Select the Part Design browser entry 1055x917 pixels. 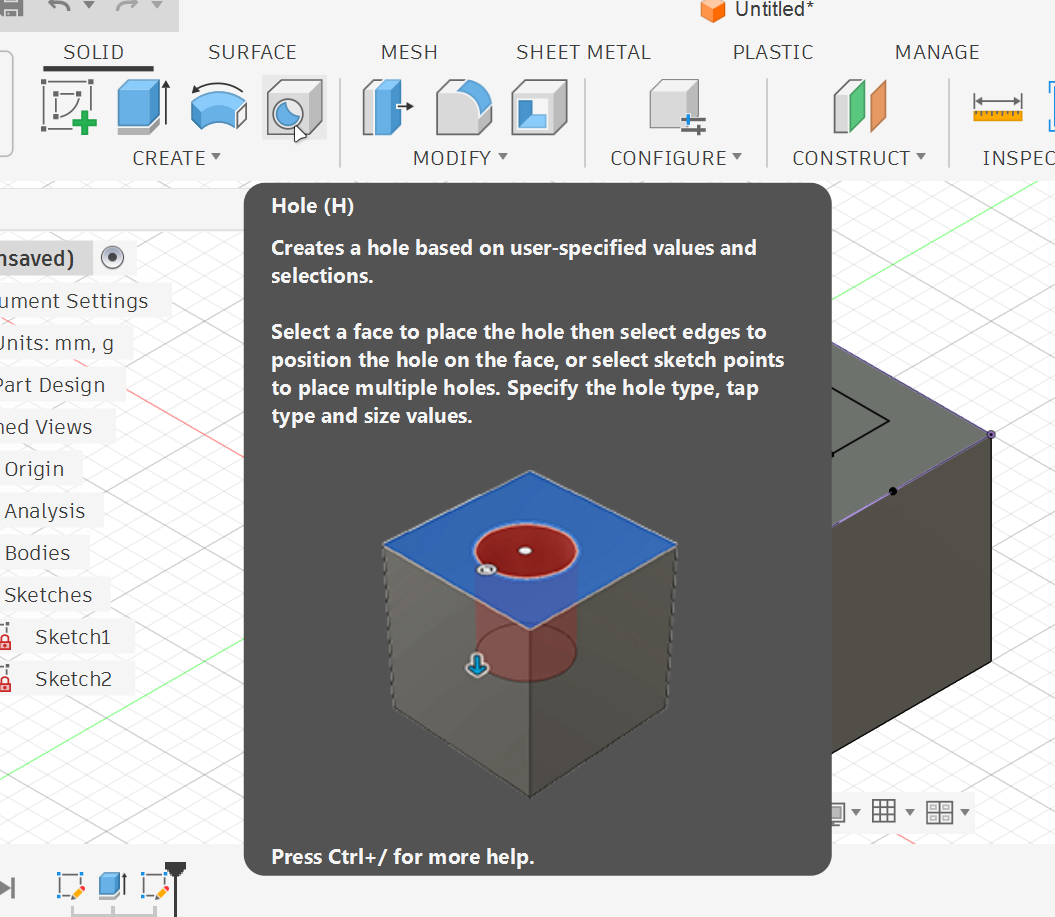(52, 385)
